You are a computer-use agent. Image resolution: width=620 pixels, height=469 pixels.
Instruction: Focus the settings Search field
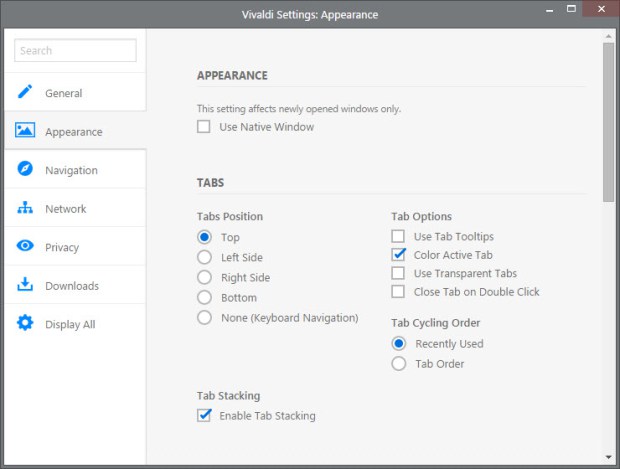tap(75, 50)
